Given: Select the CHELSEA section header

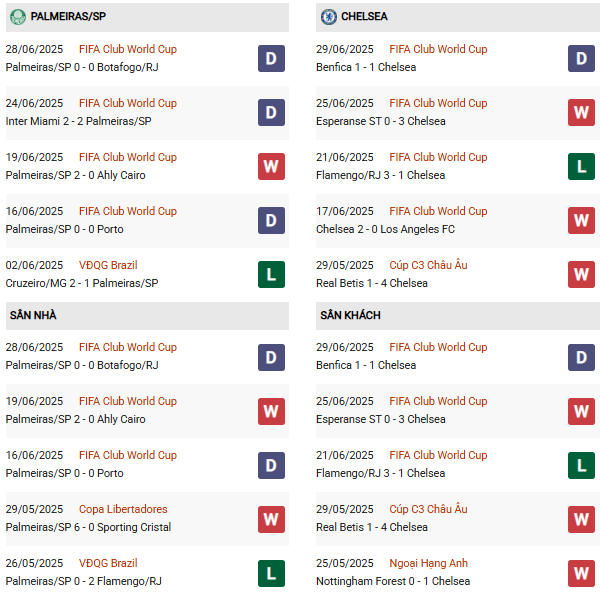Looking at the screenshot, I should pyautogui.click(x=364, y=17).
